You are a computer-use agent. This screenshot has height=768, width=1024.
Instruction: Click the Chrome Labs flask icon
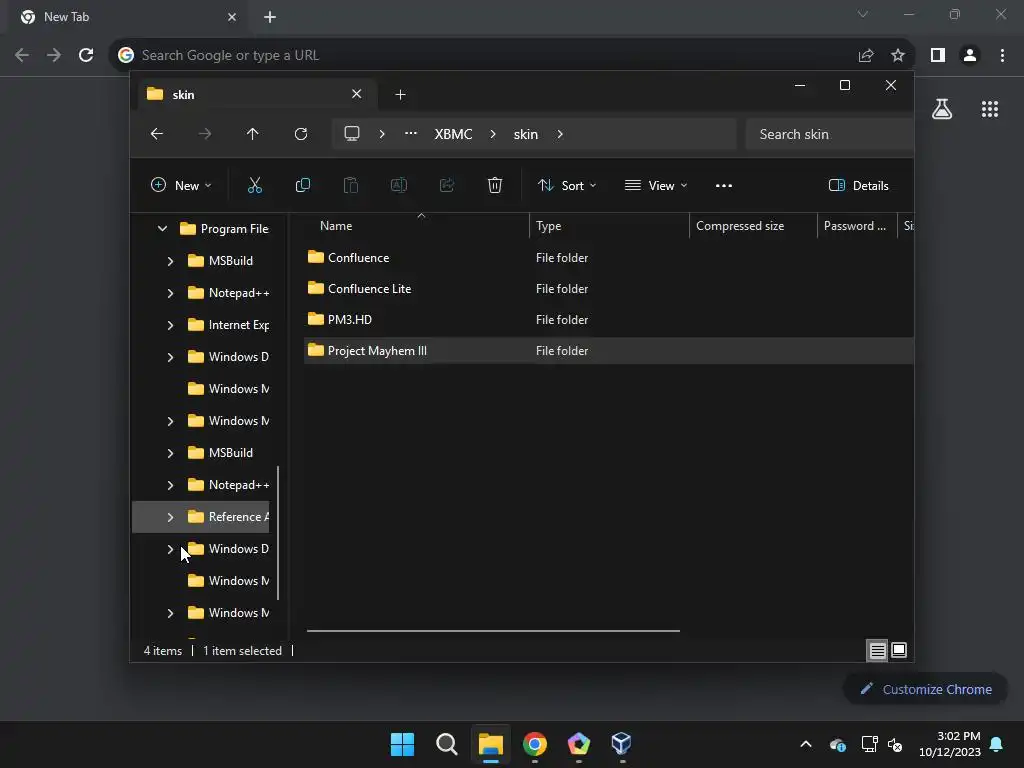click(x=942, y=109)
